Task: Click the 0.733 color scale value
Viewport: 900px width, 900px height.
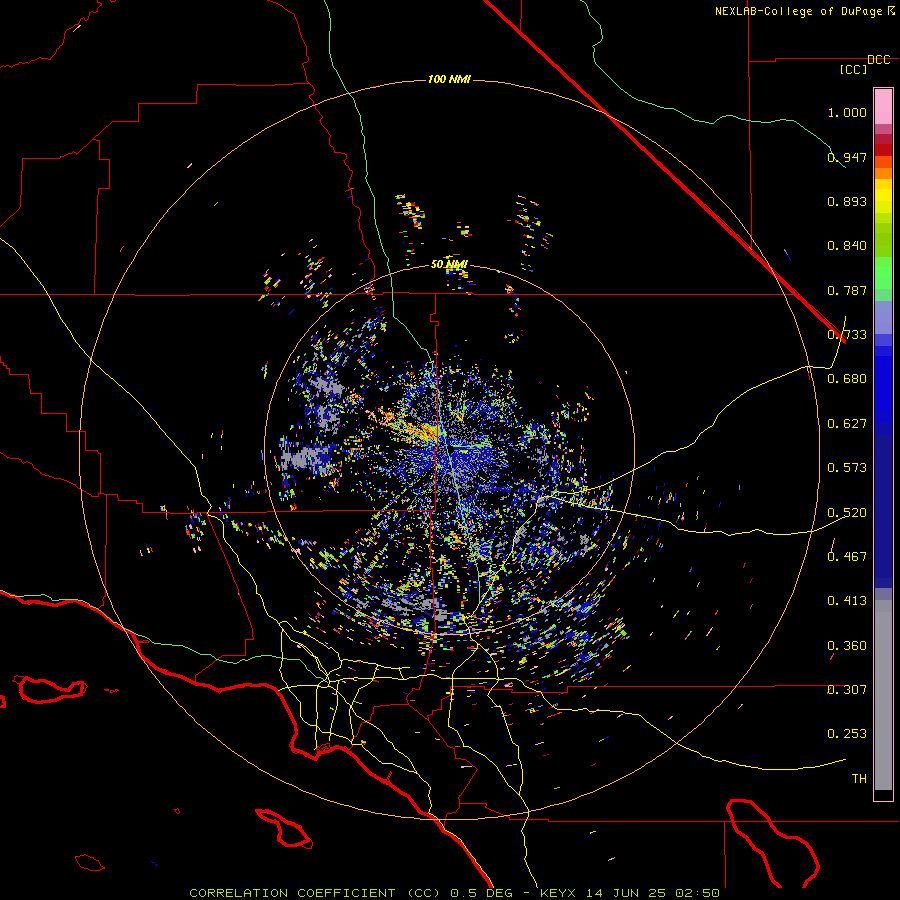Action: [847, 335]
